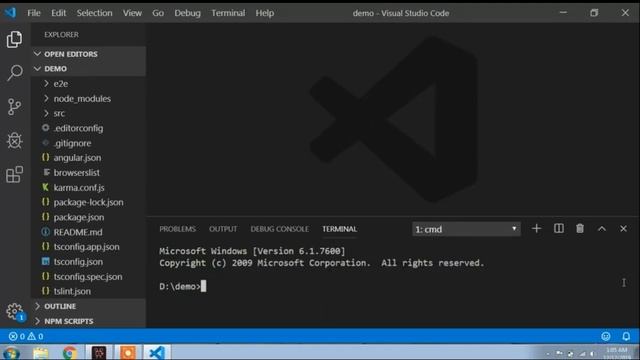This screenshot has height=360, width=640.
Task: Open the Edit menu
Action: (x=58, y=13)
